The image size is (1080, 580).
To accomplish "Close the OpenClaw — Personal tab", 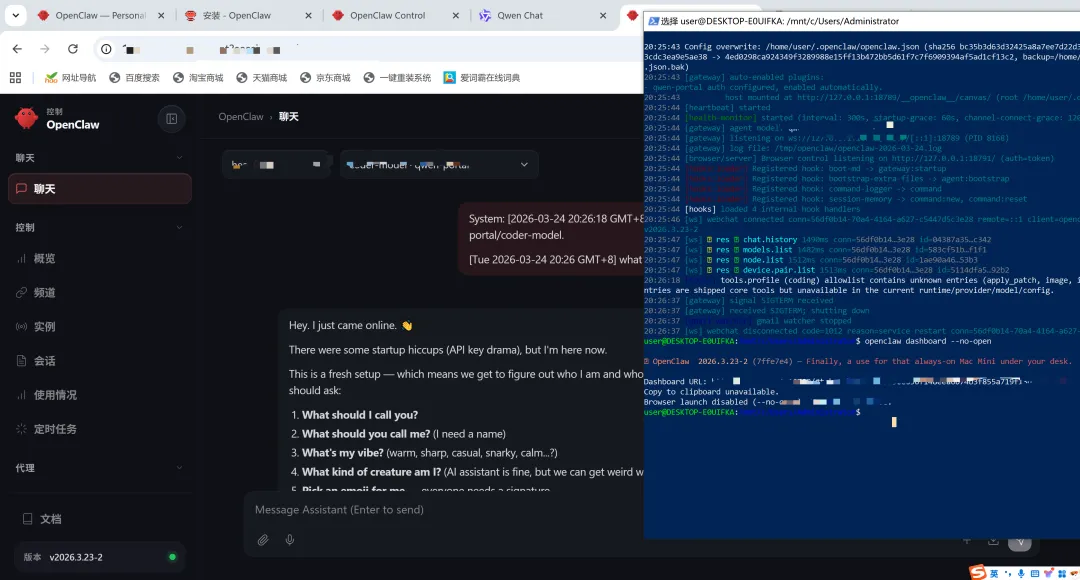I will [x=161, y=15].
